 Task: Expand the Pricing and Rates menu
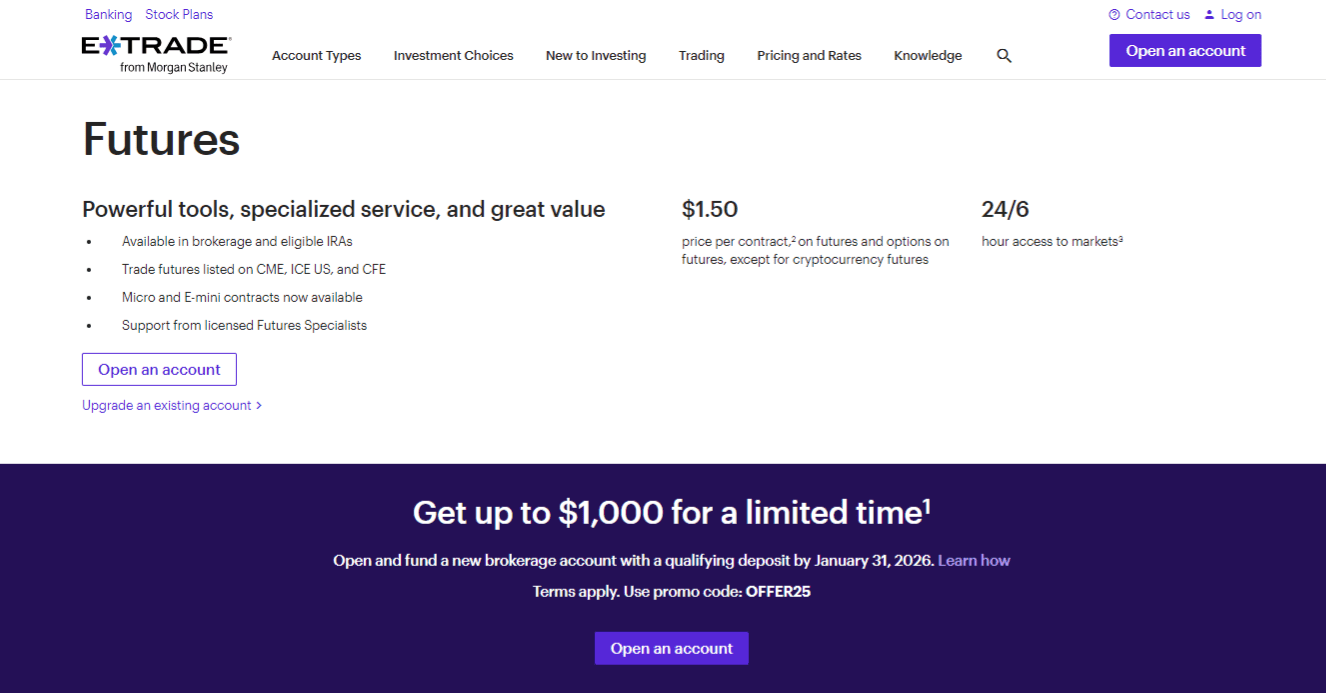click(x=809, y=56)
